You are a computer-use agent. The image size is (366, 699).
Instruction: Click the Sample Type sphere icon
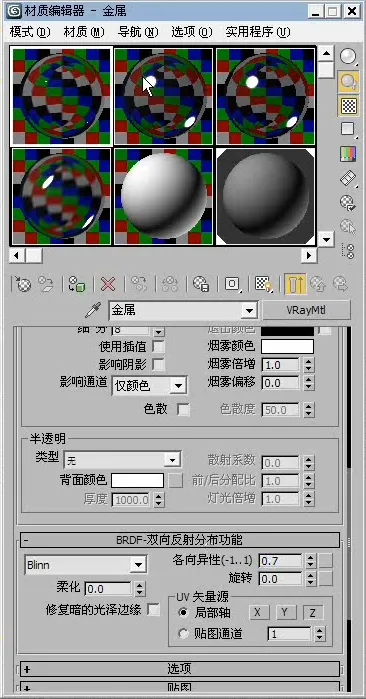click(349, 56)
